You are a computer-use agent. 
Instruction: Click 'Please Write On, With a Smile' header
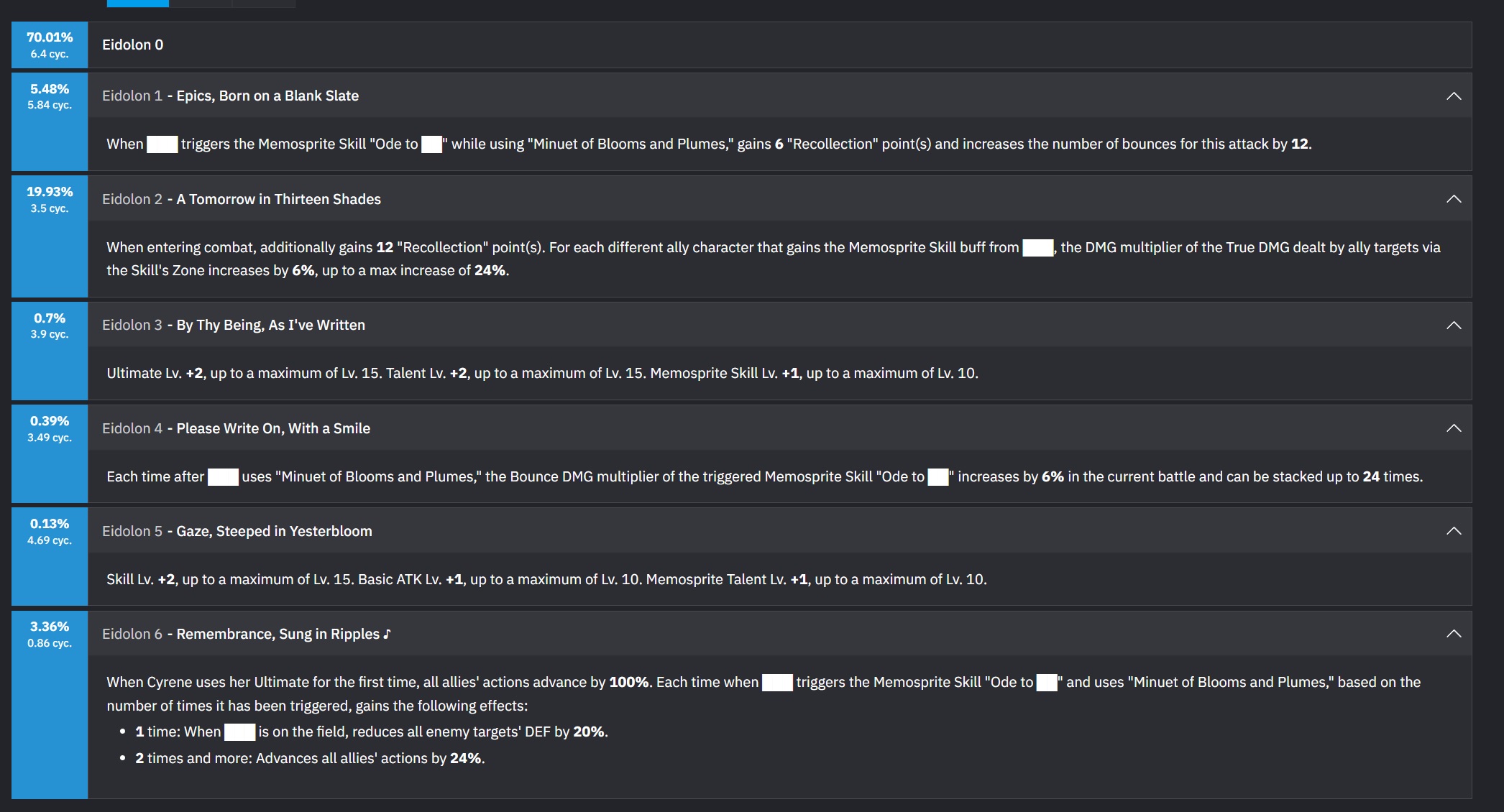tap(273, 428)
